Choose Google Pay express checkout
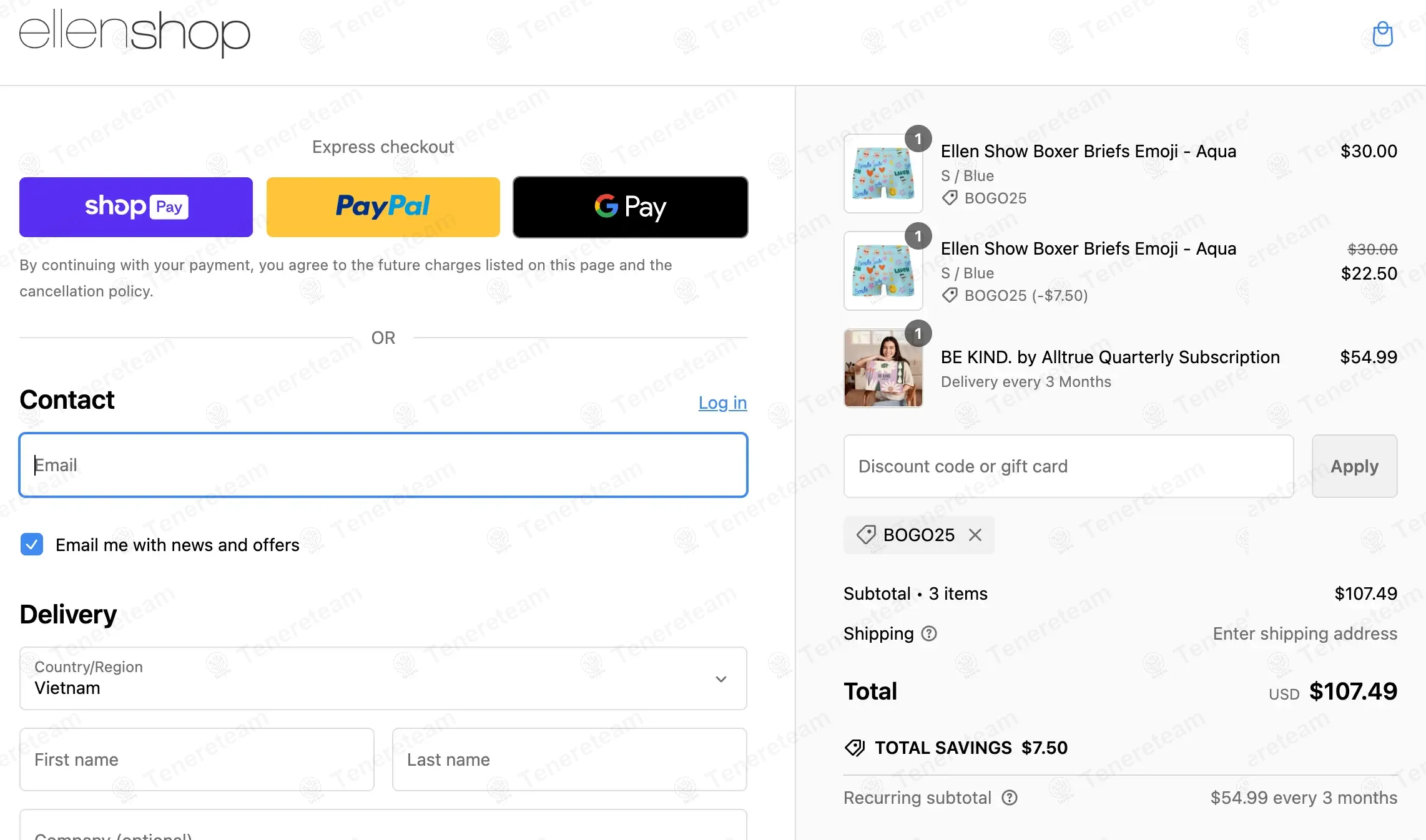The width and height of the screenshot is (1426, 840). tap(630, 207)
